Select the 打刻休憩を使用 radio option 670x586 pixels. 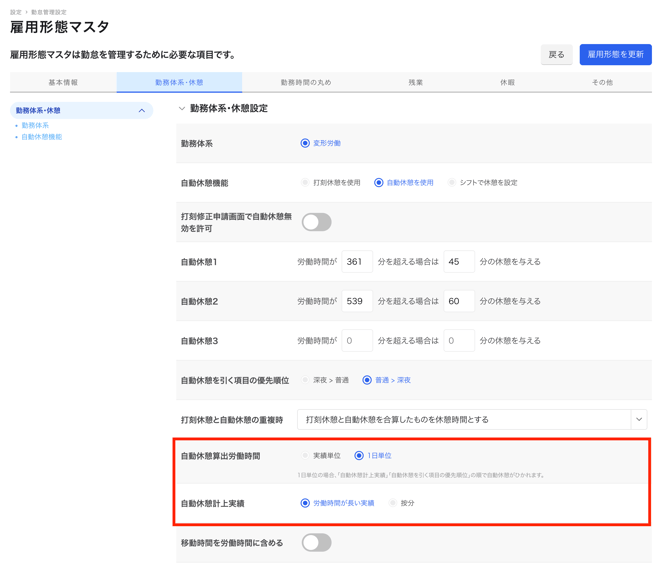point(305,183)
